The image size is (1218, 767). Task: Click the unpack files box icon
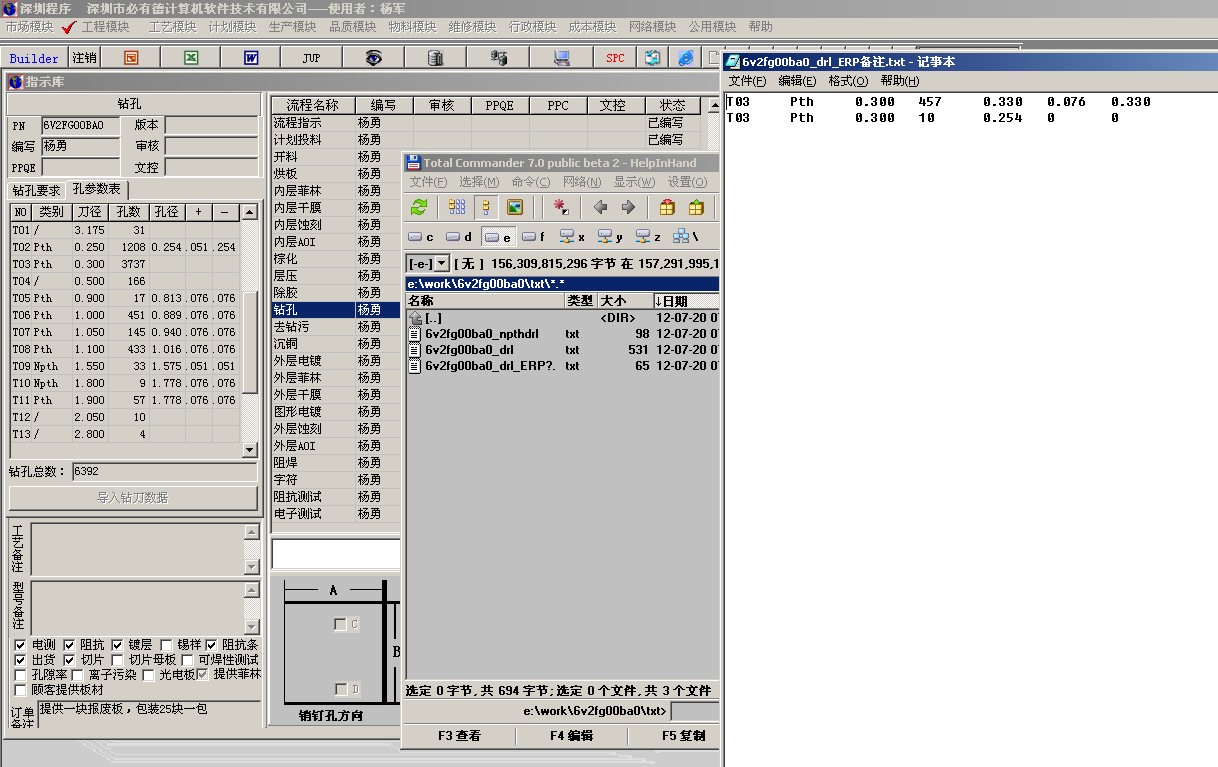696,207
